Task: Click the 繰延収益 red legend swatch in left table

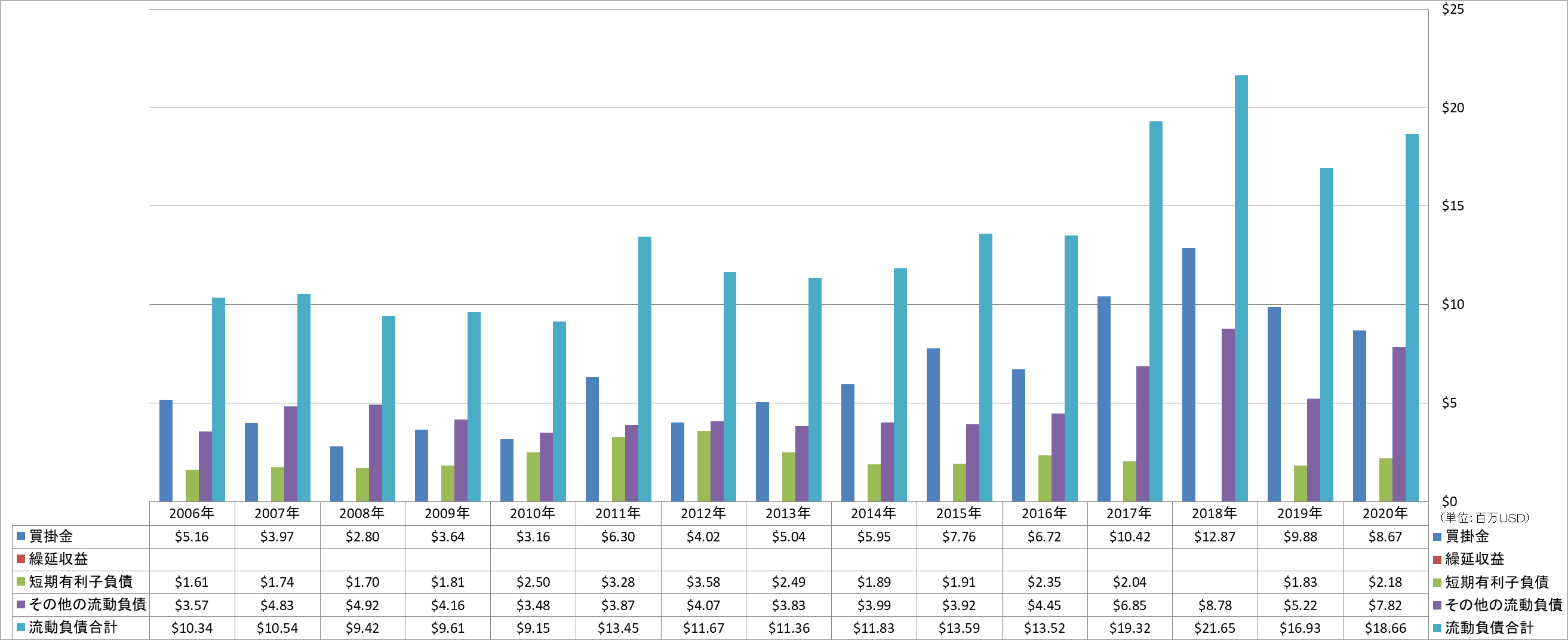Action: click(x=21, y=559)
